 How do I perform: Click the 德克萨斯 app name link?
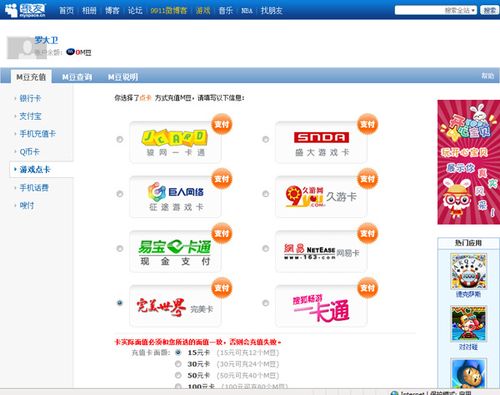click(468, 294)
